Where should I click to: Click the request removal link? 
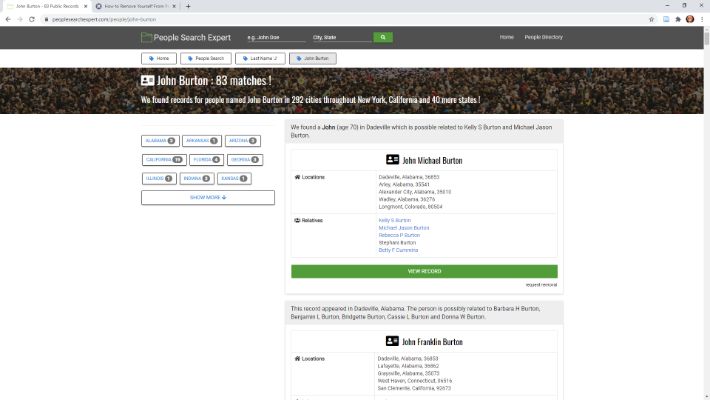pyautogui.click(x=541, y=285)
